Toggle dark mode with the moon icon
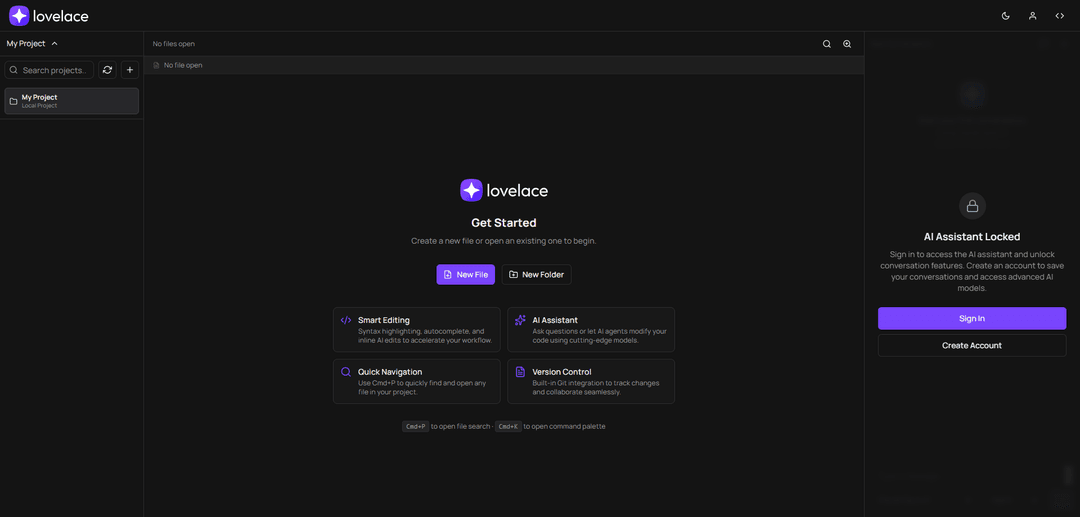The height and width of the screenshot is (517, 1080). click(1006, 16)
